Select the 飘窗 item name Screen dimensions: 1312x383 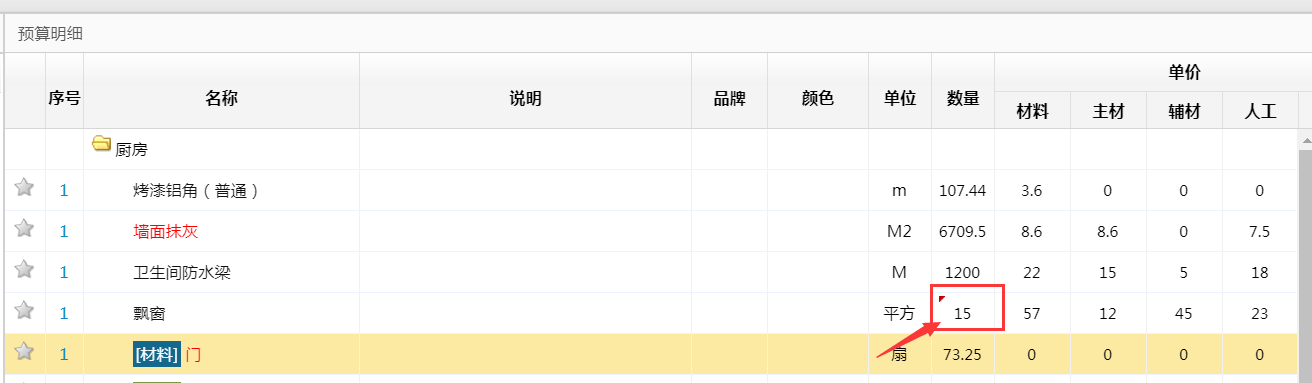[x=149, y=313]
